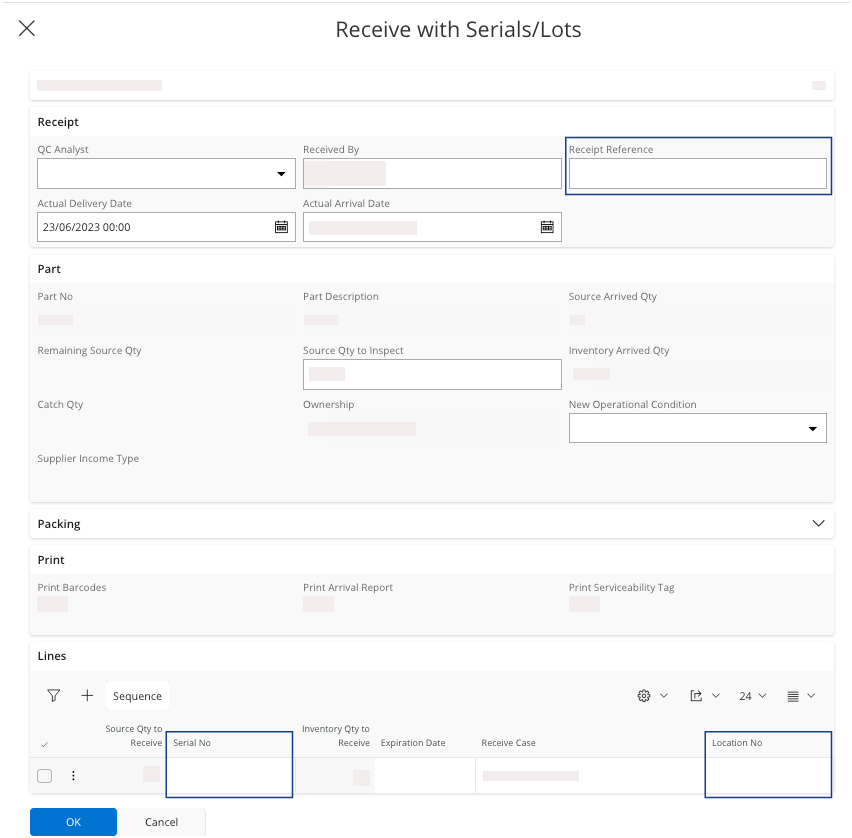The width and height of the screenshot is (852, 838).
Task: Add a new line with plus icon
Action: tap(87, 696)
